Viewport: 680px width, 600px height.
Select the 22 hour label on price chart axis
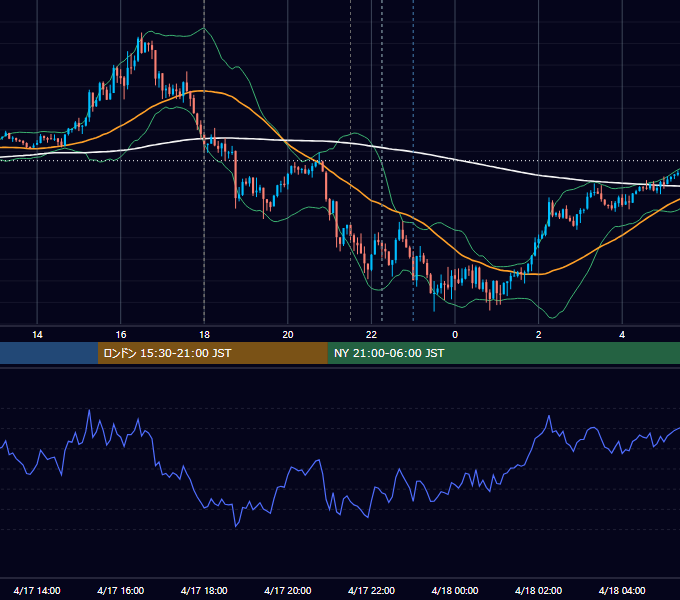coord(371,335)
